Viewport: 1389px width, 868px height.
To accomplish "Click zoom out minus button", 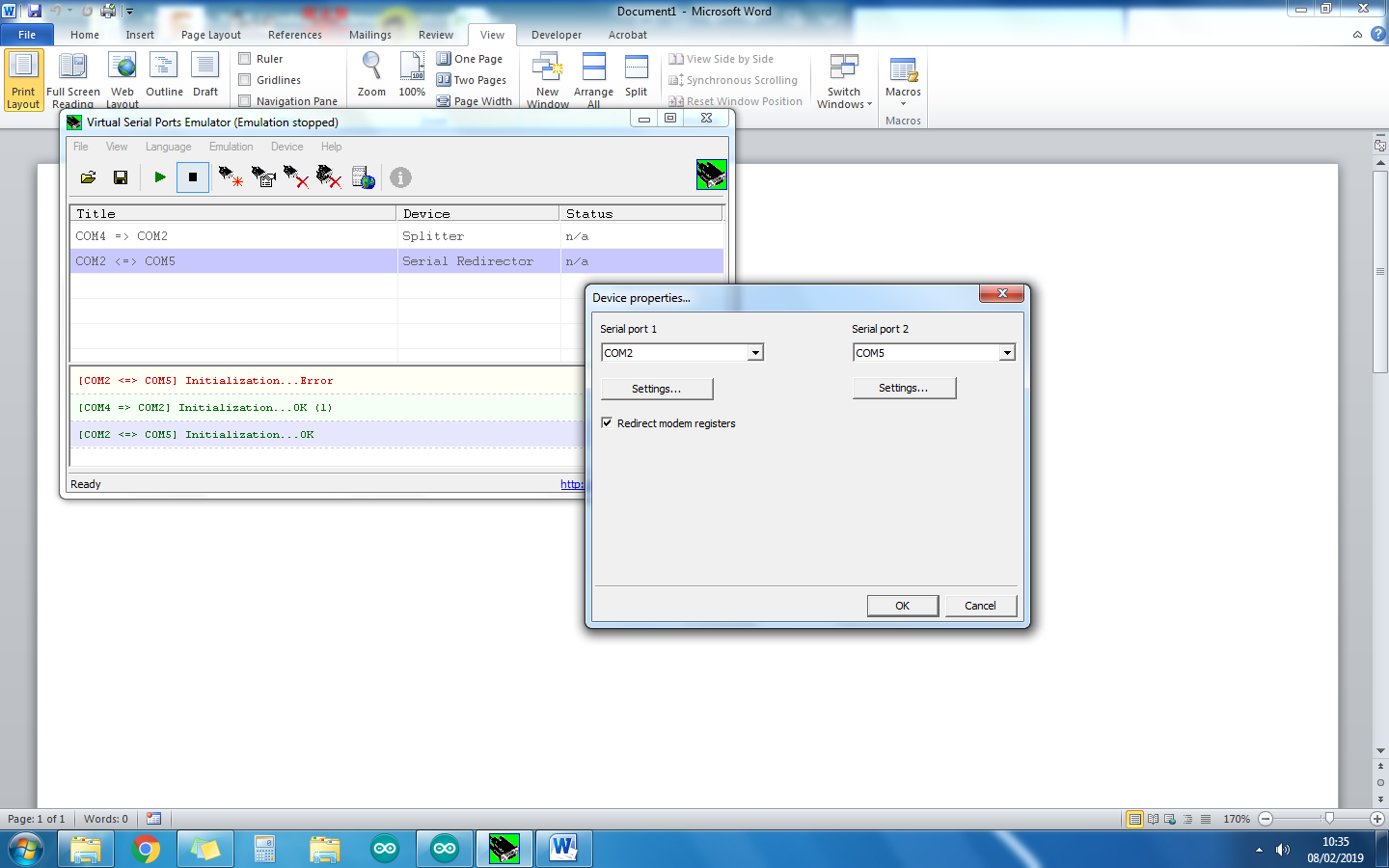I will pyautogui.click(x=1266, y=819).
